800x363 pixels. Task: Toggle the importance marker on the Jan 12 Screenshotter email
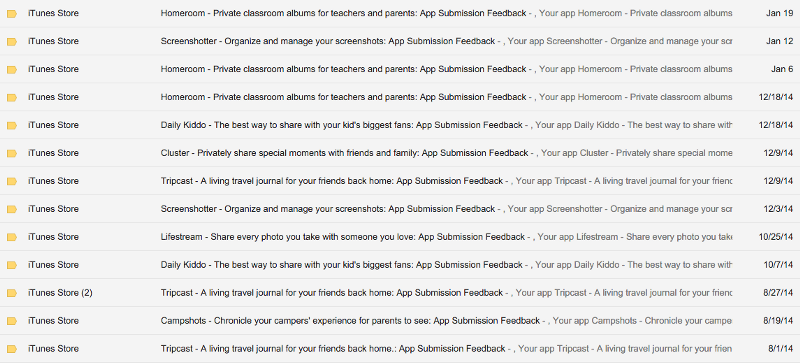tap(12, 42)
